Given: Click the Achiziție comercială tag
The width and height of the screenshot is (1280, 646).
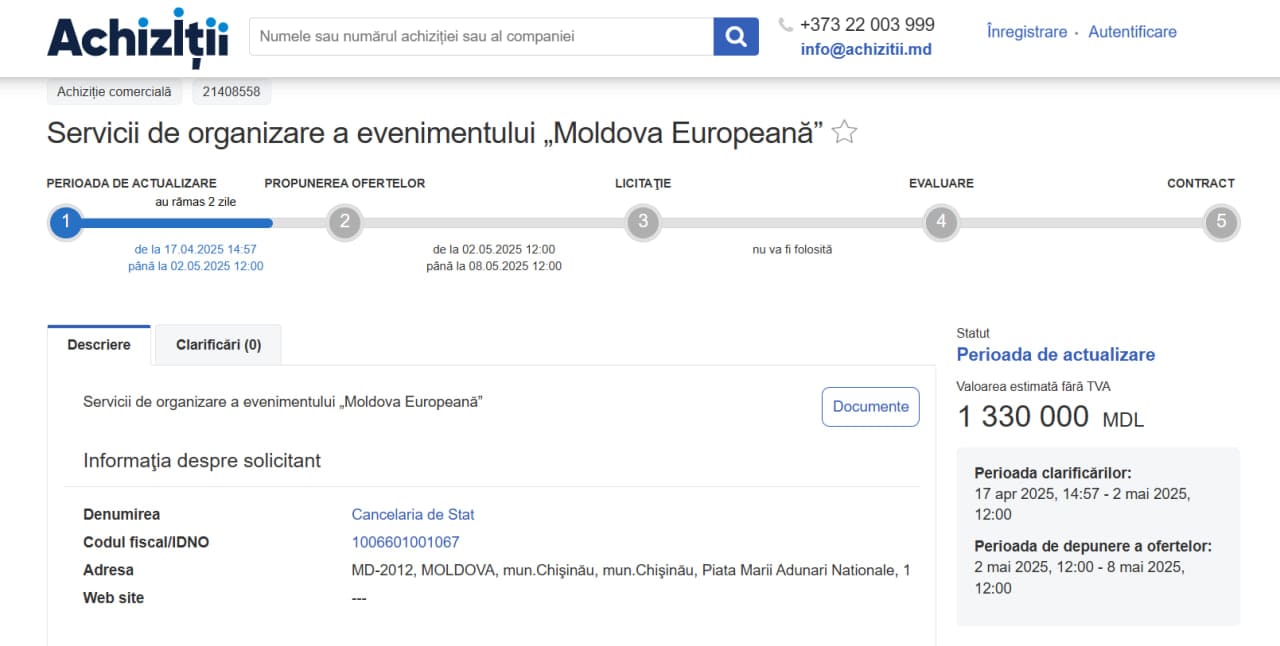Looking at the screenshot, I should (x=114, y=92).
